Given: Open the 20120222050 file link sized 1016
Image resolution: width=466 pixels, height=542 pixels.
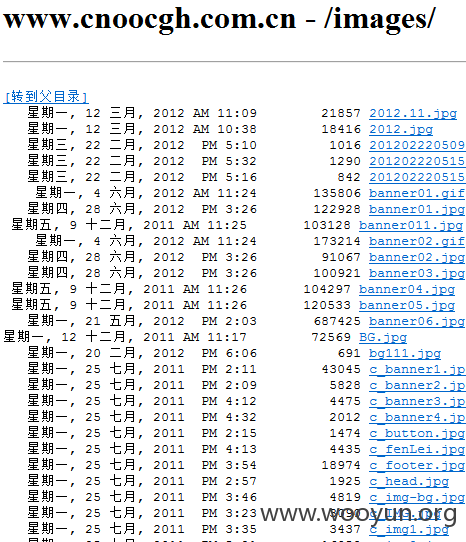Looking at the screenshot, I should (x=417, y=145).
